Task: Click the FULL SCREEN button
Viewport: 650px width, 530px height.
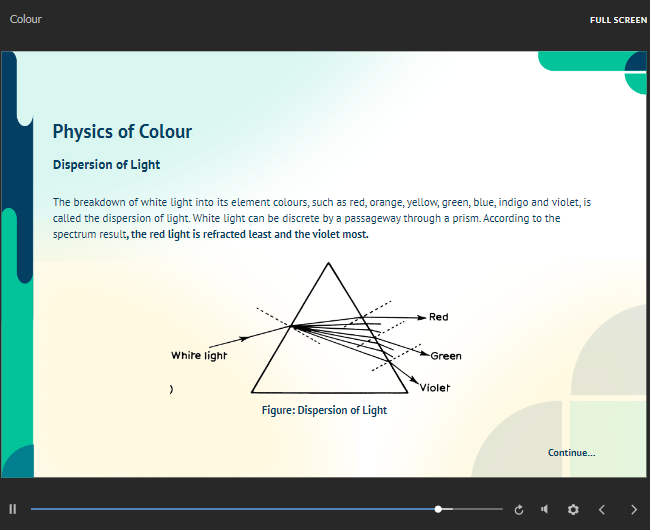Action: tap(618, 20)
